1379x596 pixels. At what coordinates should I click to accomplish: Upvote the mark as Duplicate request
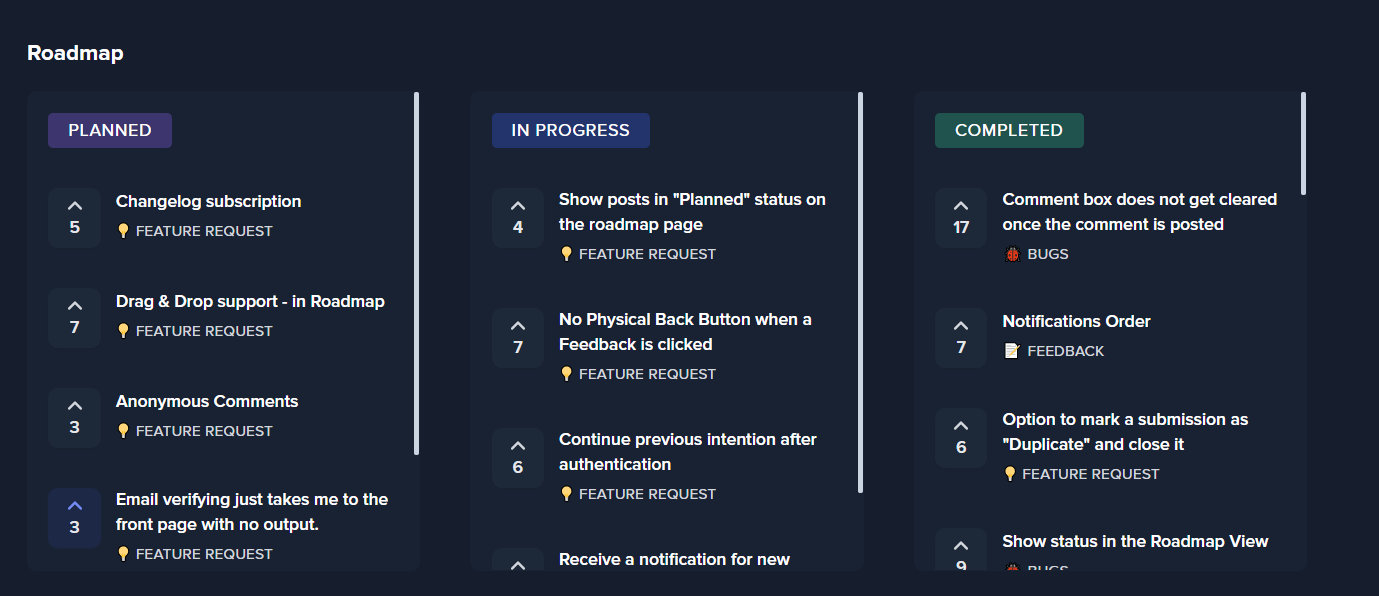coord(961,437)
